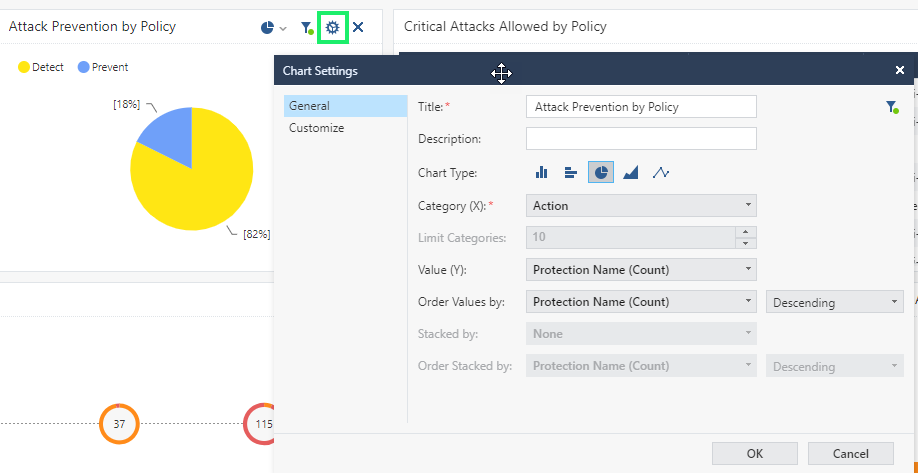
Task: Toggle the Prevent legend item
Action: (103, 67)
